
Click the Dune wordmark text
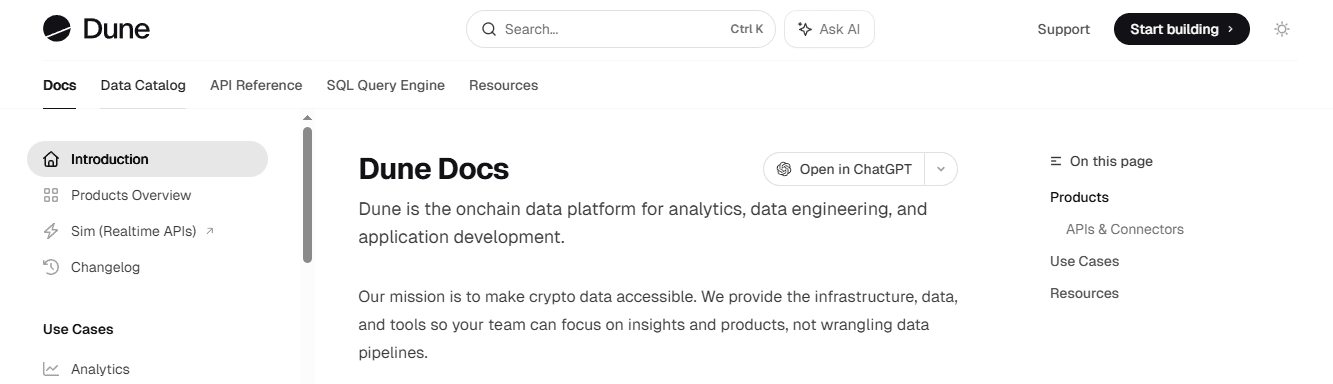point(116,29)
